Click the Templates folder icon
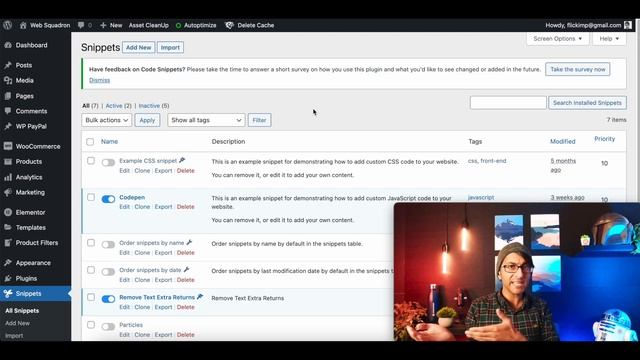The height and width of the screenshot is (360, 640). tap(8, 227)
